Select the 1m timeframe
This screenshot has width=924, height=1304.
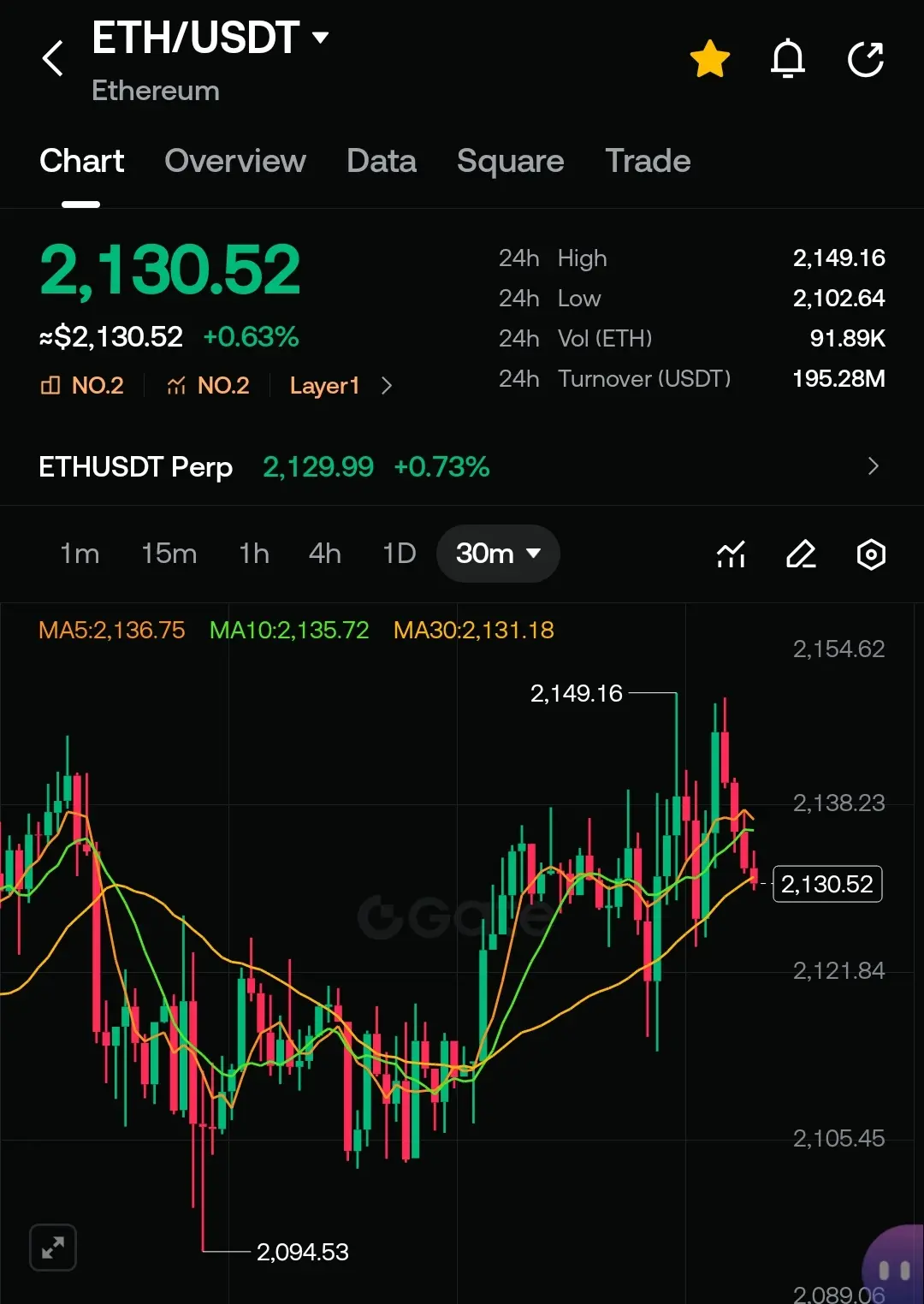(x=80, y=554)
